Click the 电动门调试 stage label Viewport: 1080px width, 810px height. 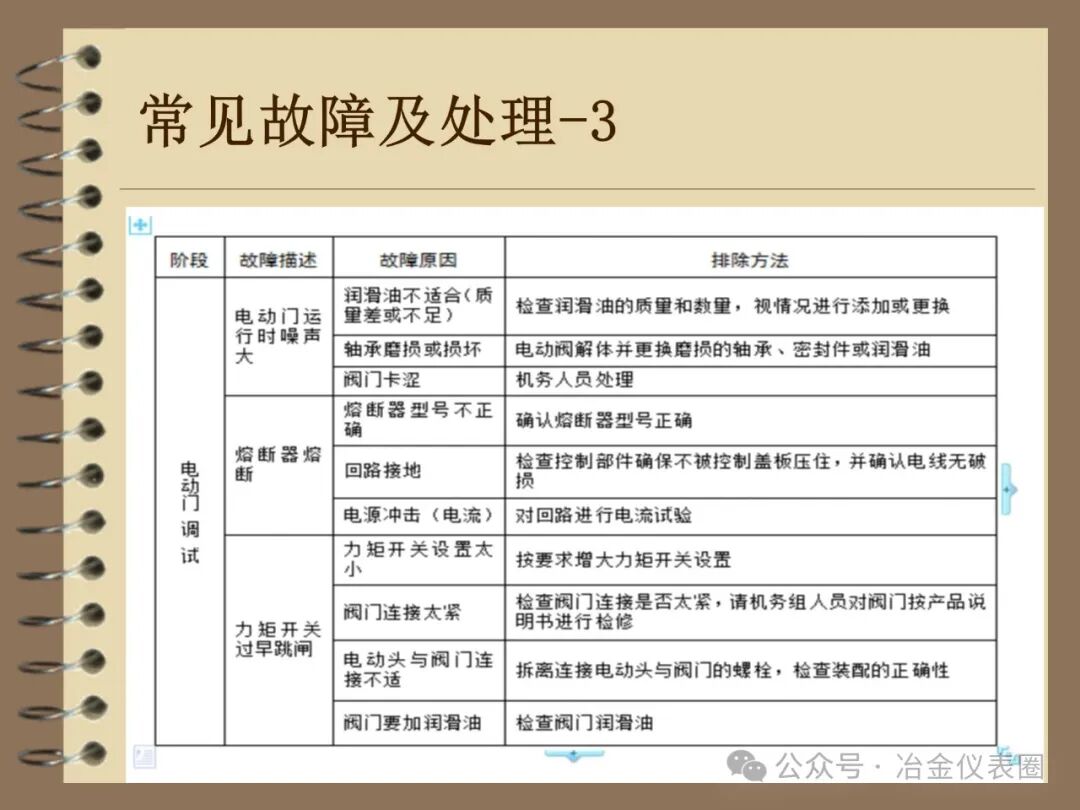190,511
